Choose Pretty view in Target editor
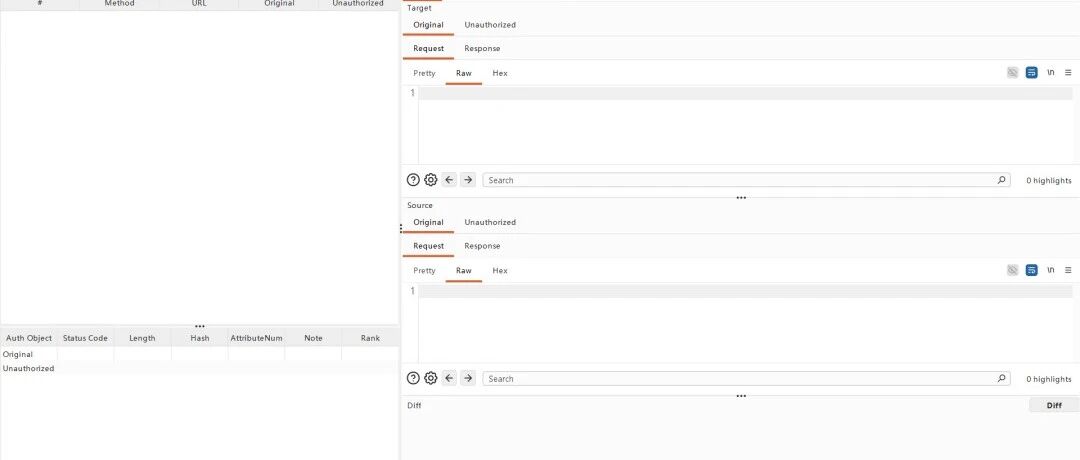 [424, 73]
